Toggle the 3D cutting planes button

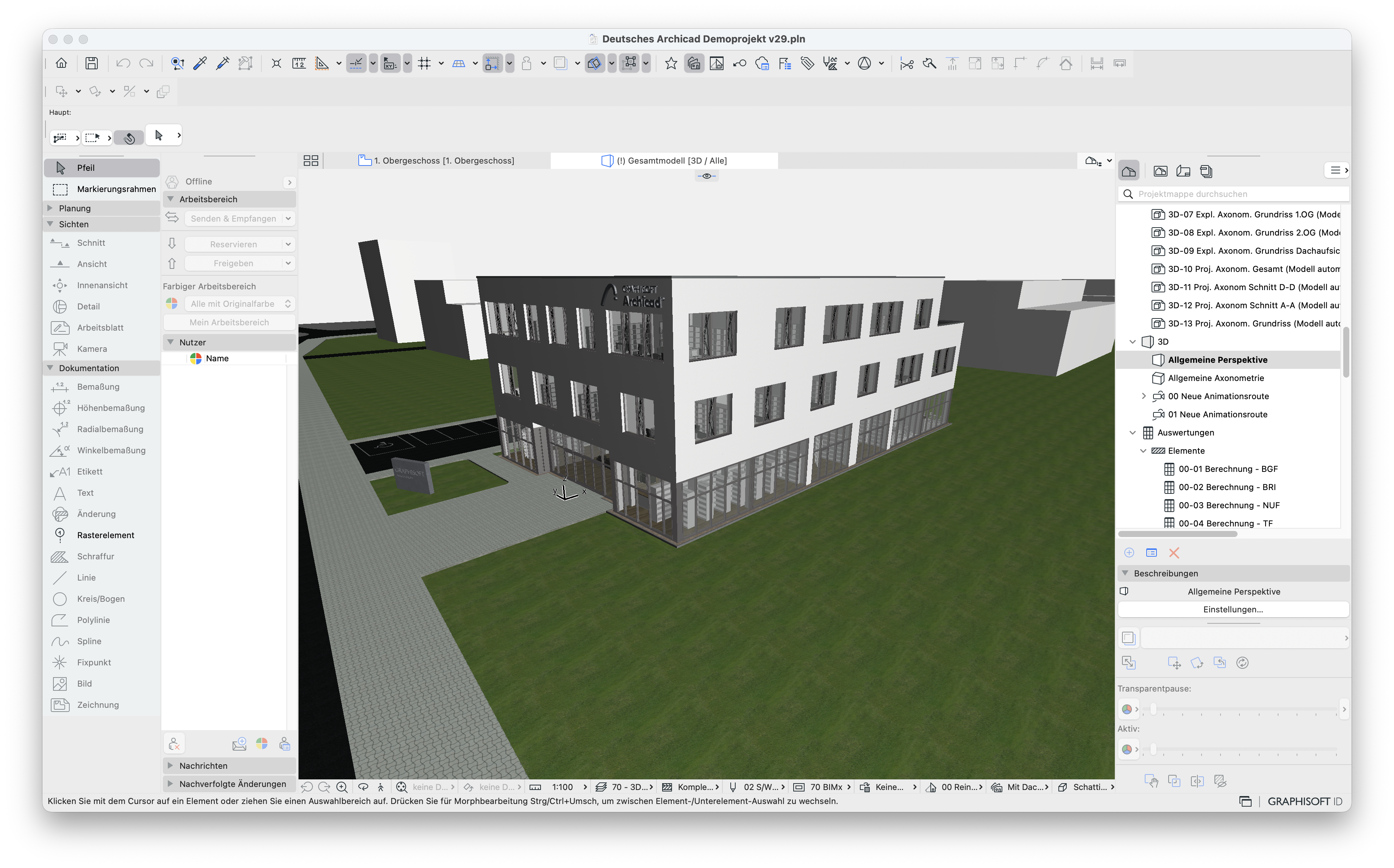pos(595,63)
